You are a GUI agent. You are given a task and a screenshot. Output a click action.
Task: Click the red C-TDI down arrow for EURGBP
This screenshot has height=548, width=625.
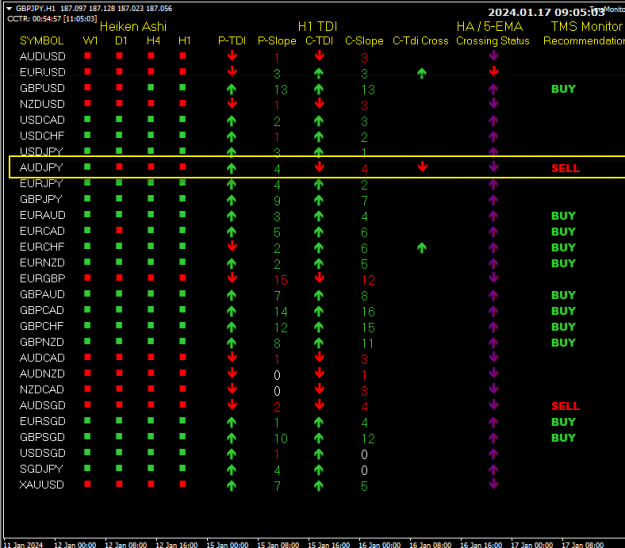point(319,278)
